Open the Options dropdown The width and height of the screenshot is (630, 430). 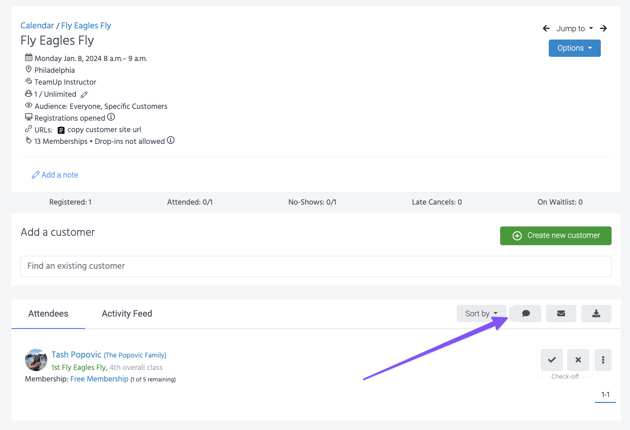pyautogui.click(x=574, y=48)
